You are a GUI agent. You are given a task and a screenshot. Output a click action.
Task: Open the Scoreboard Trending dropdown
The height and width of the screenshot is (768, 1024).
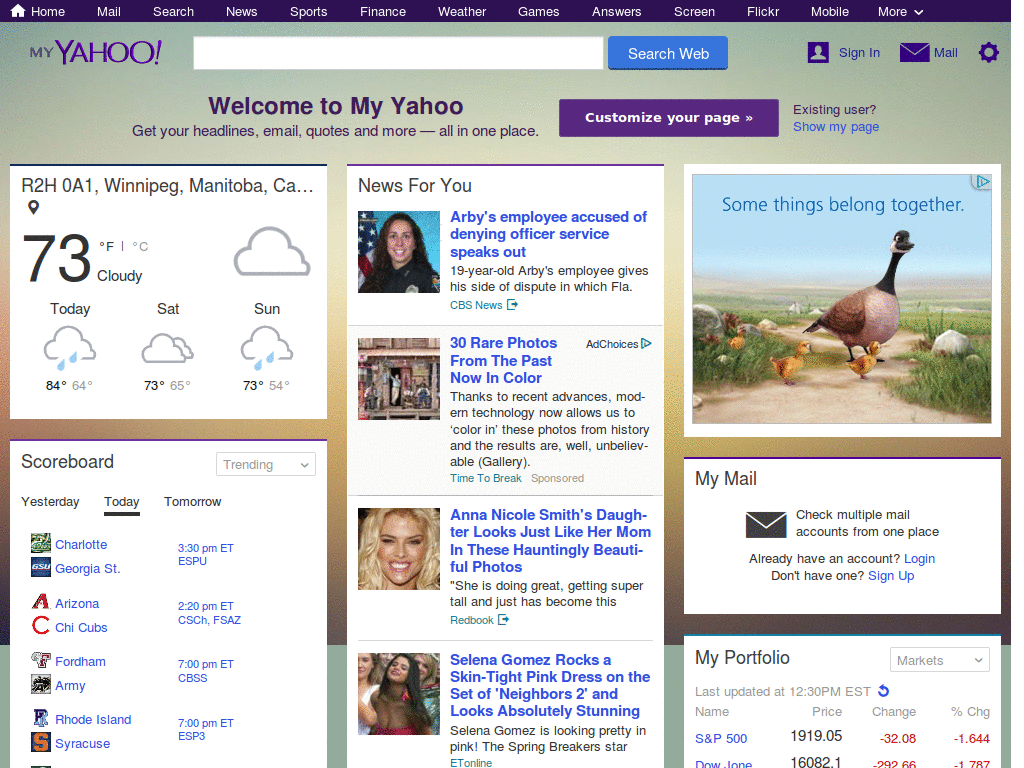coord(266,464)
